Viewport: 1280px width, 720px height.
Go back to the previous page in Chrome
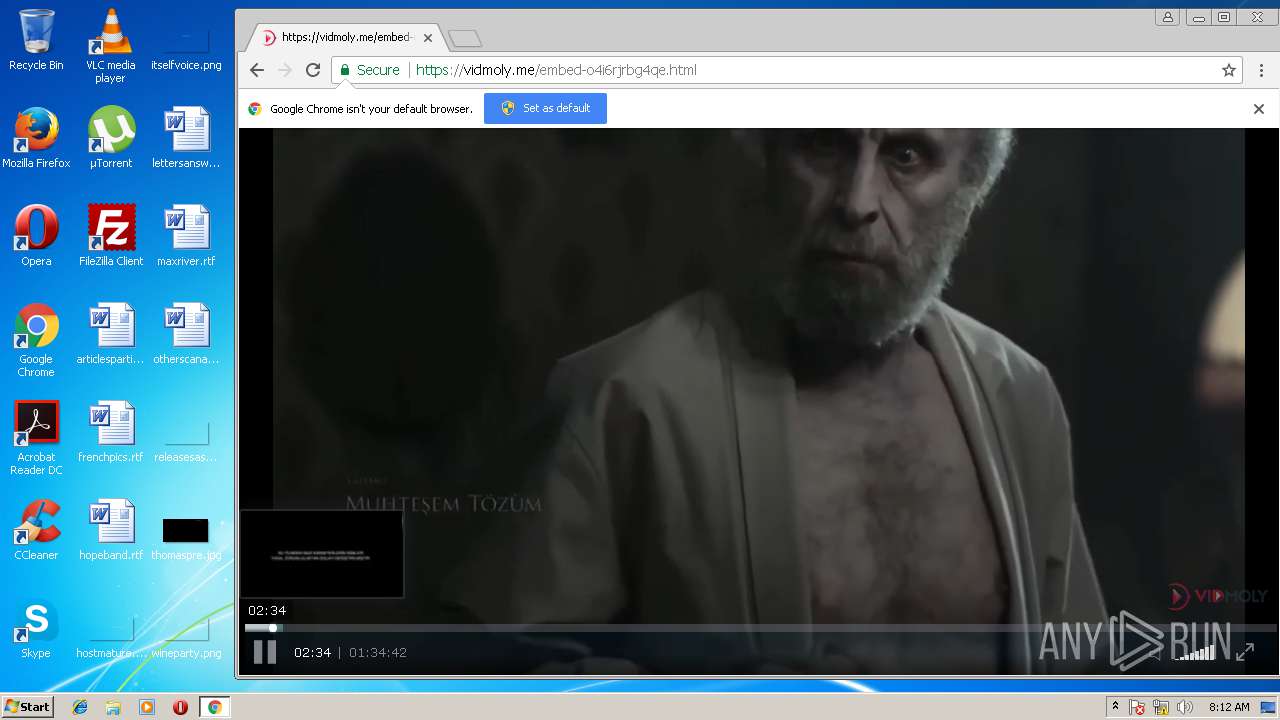click(257, 70)
